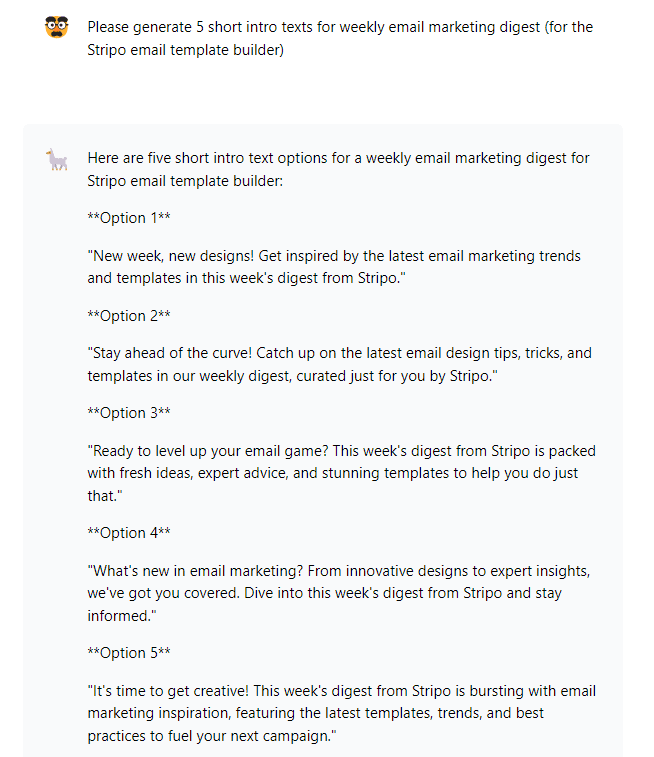
Task: Click the single word line "informed."
Action: tap(122, 616)
